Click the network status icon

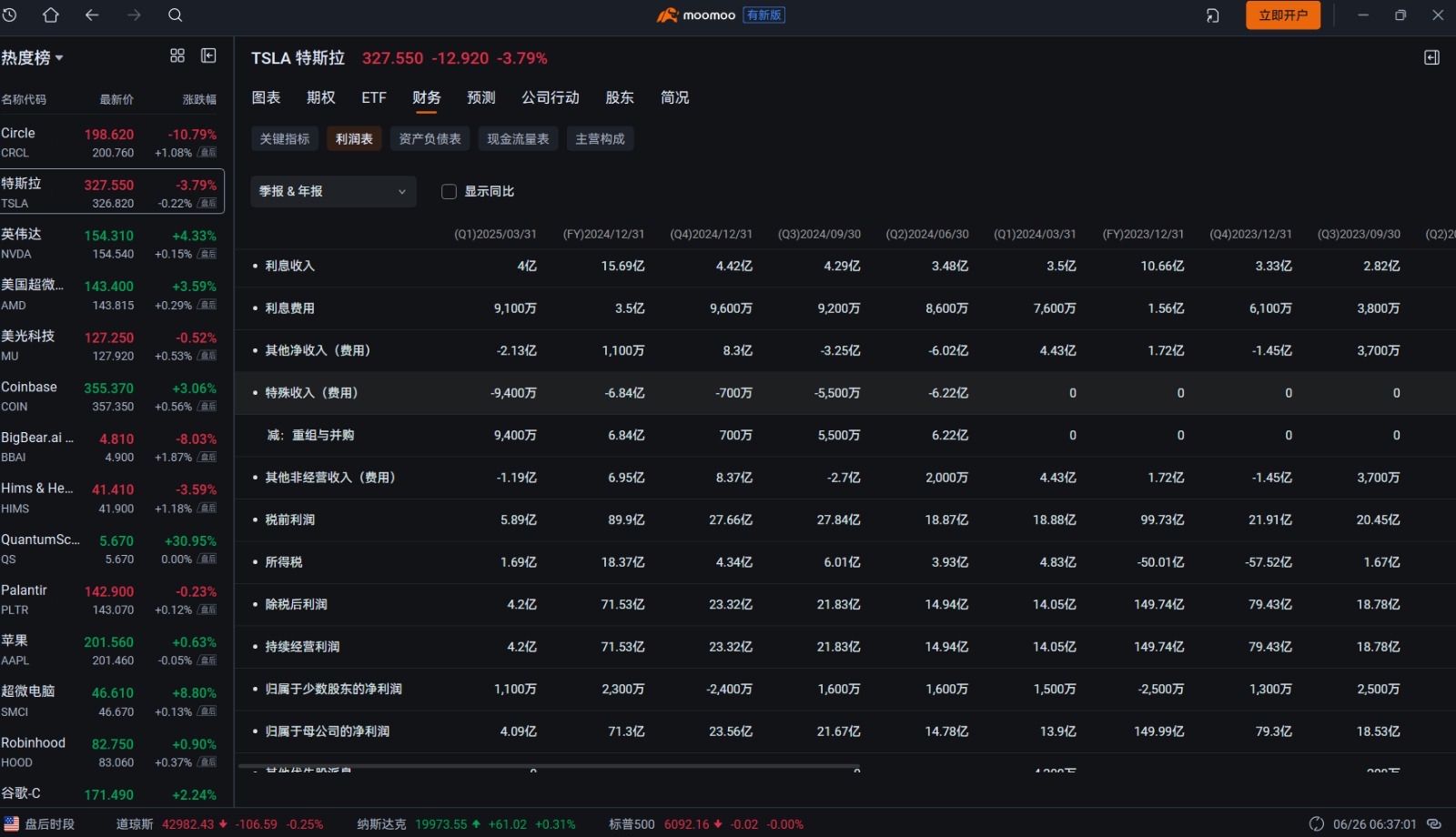(1434, 823)
